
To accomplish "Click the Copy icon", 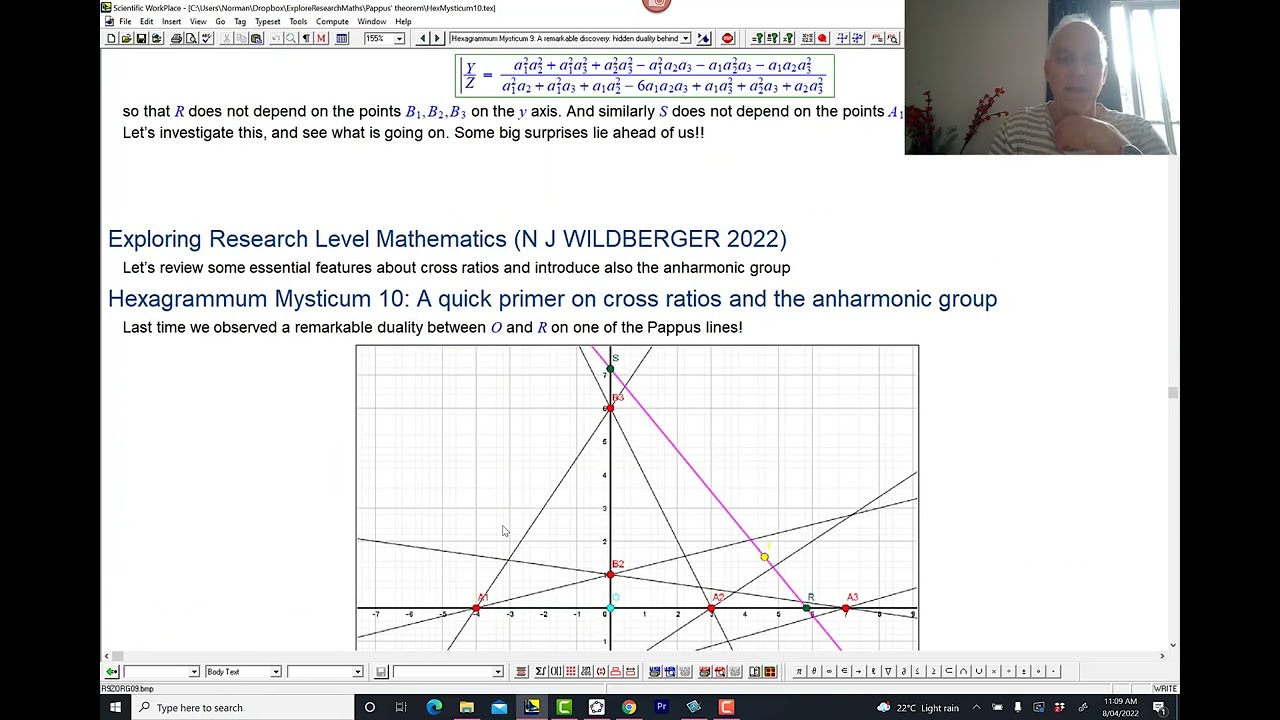I will click(x=241, y=38).
